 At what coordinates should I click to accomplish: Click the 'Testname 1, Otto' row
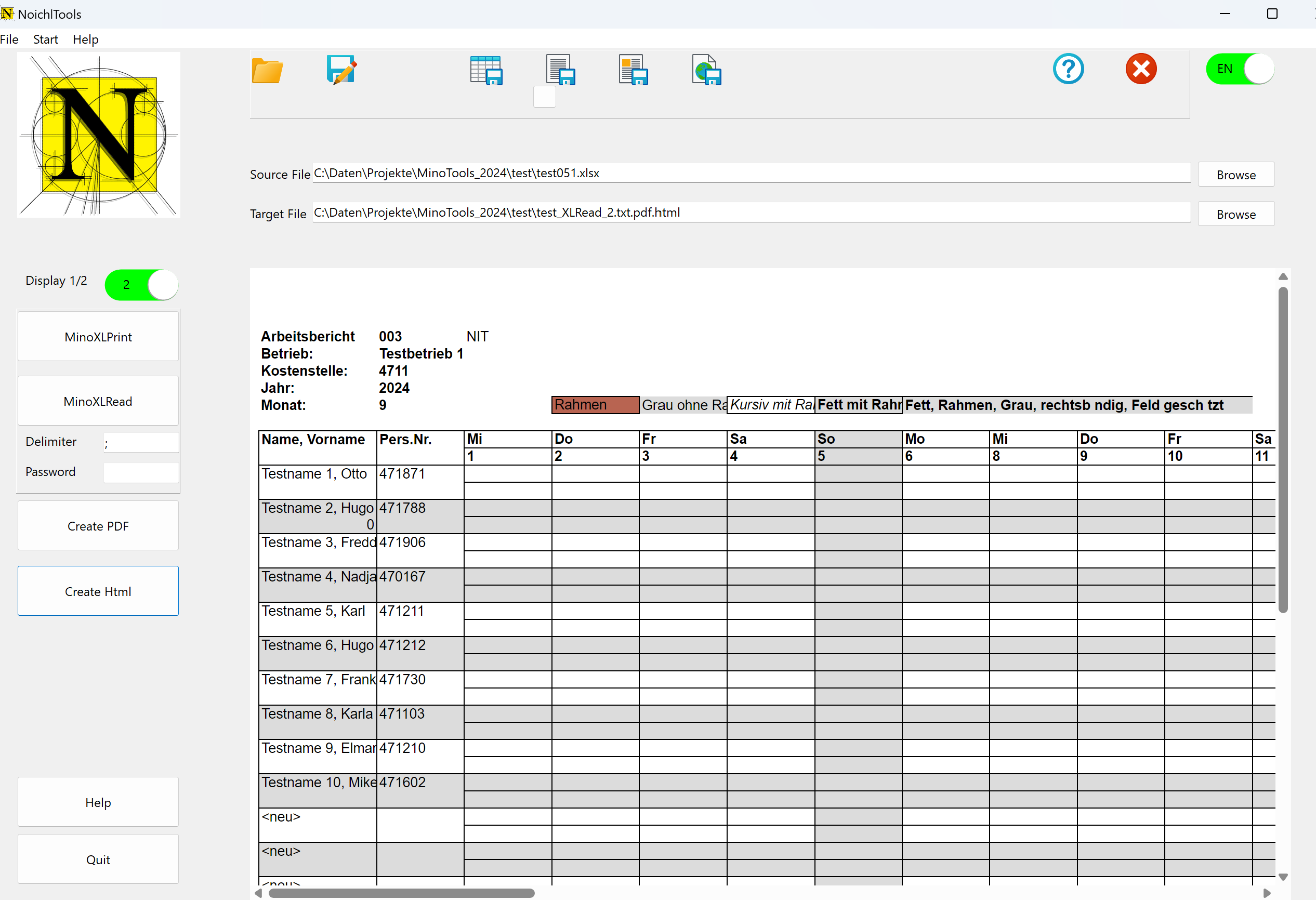coord(318,482)
